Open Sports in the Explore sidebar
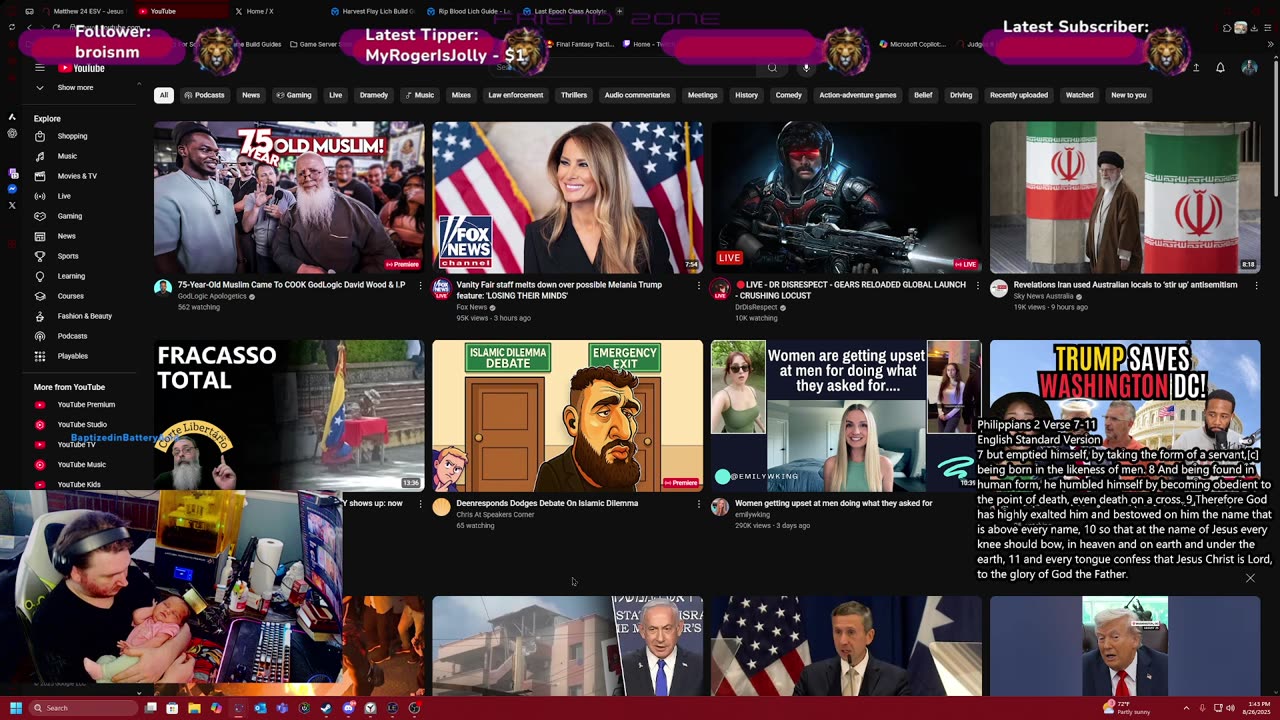Screen dimensions: 1280x720 tap(68, 256)
